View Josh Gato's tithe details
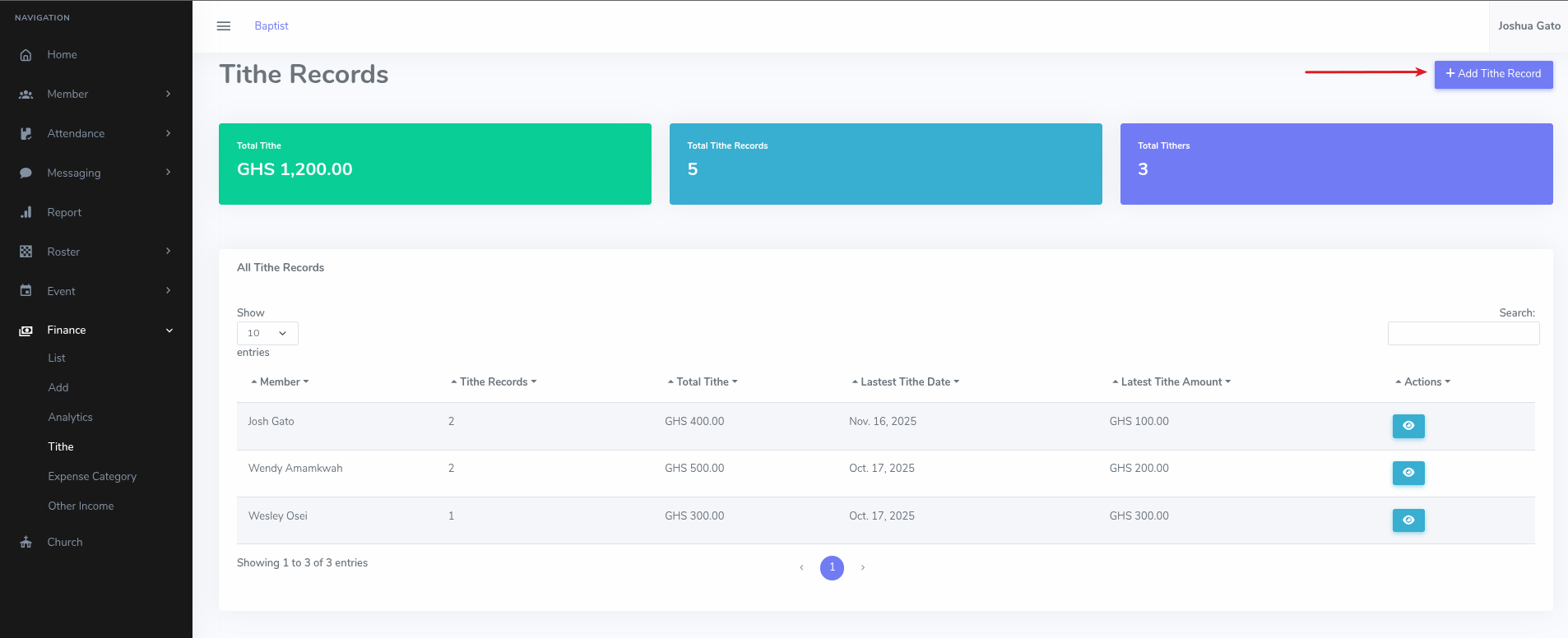 click(1408, 426)
